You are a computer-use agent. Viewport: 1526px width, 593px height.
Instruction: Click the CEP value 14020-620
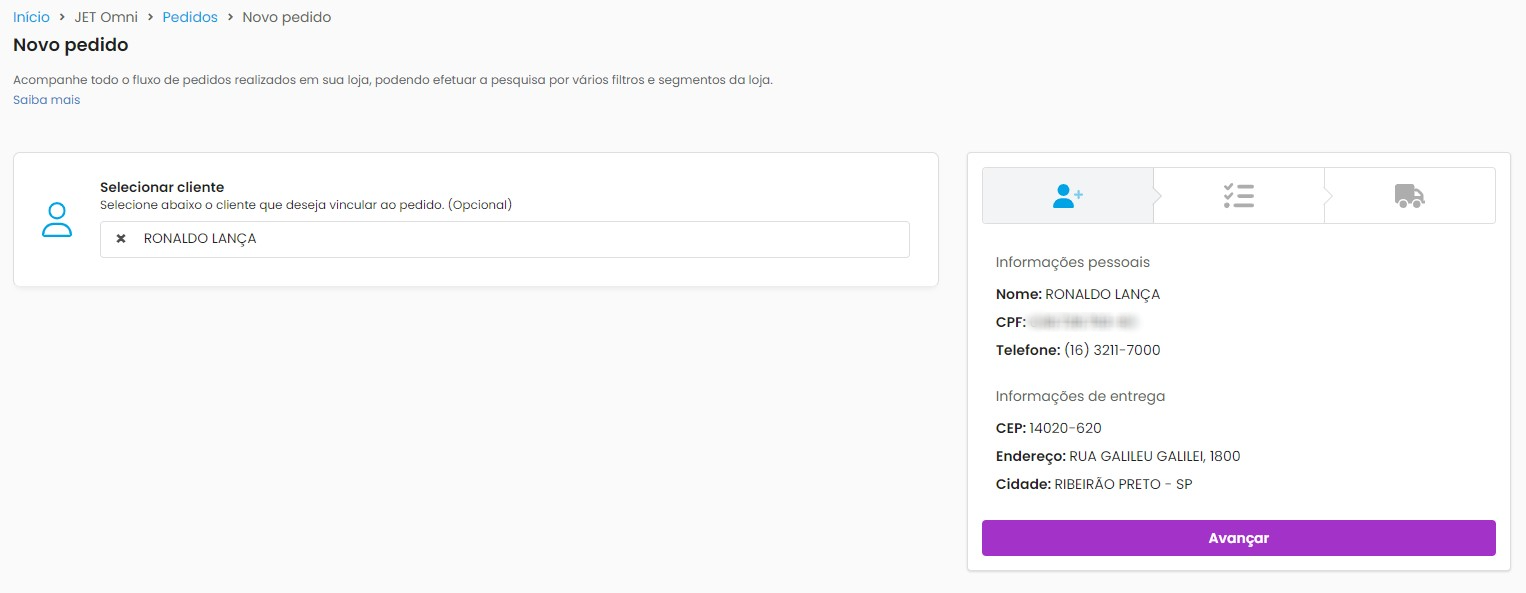pyautogui.click(x=1065, y=428)
